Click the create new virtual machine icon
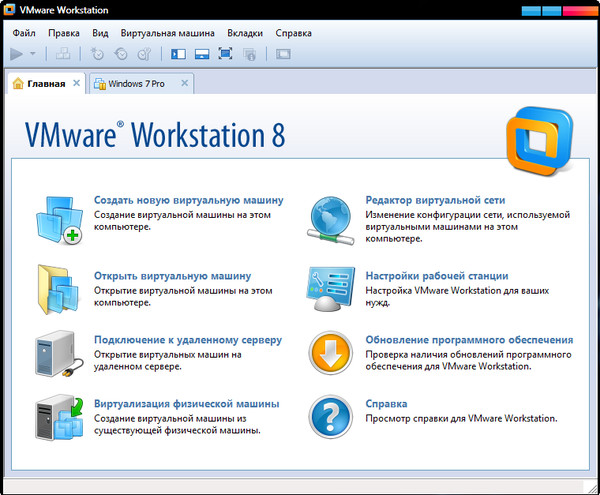This screenshot has height=495, width=600. (60, 220)
